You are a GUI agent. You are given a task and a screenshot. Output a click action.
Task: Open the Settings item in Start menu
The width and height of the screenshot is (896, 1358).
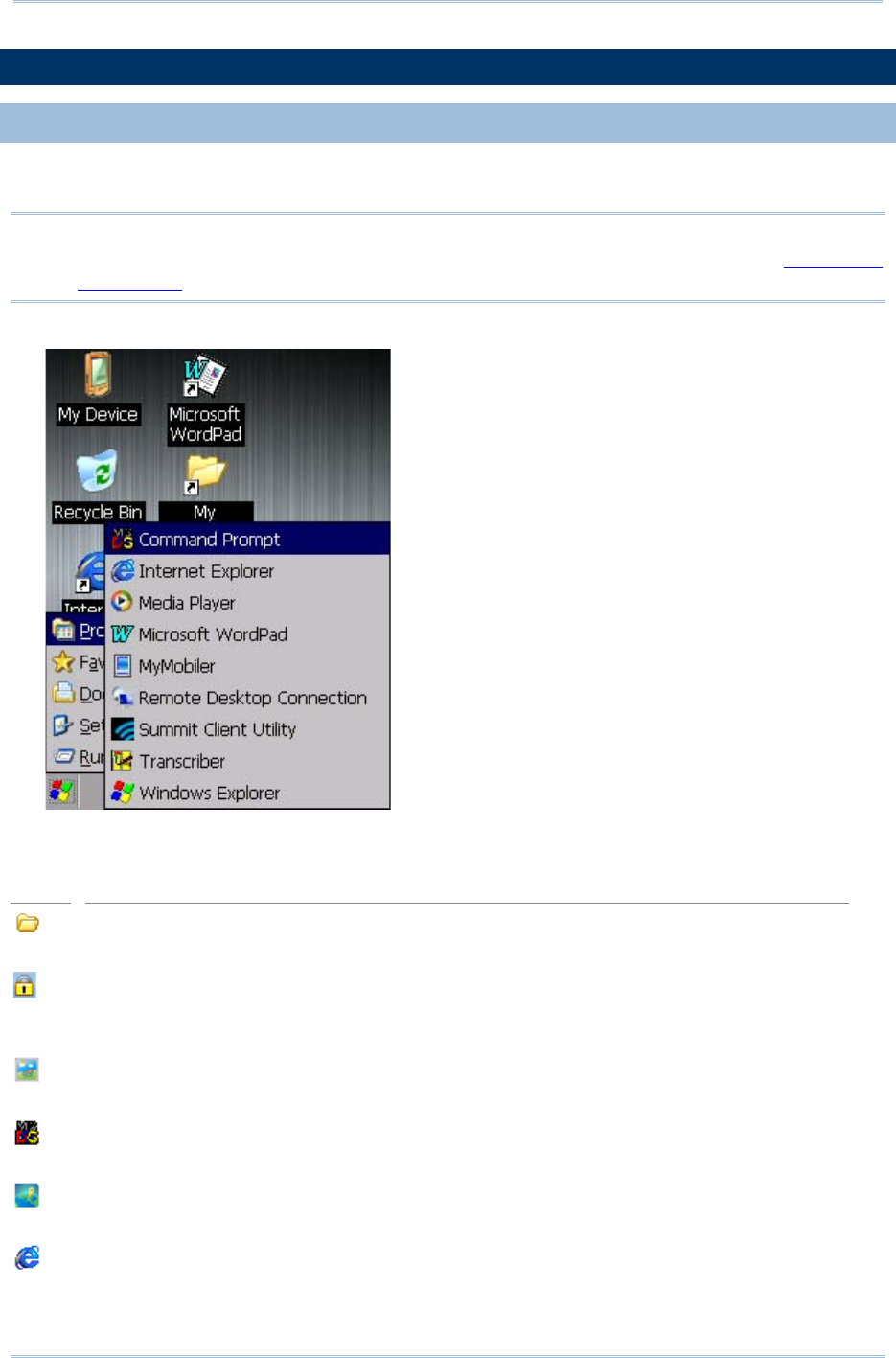[76, 725]
